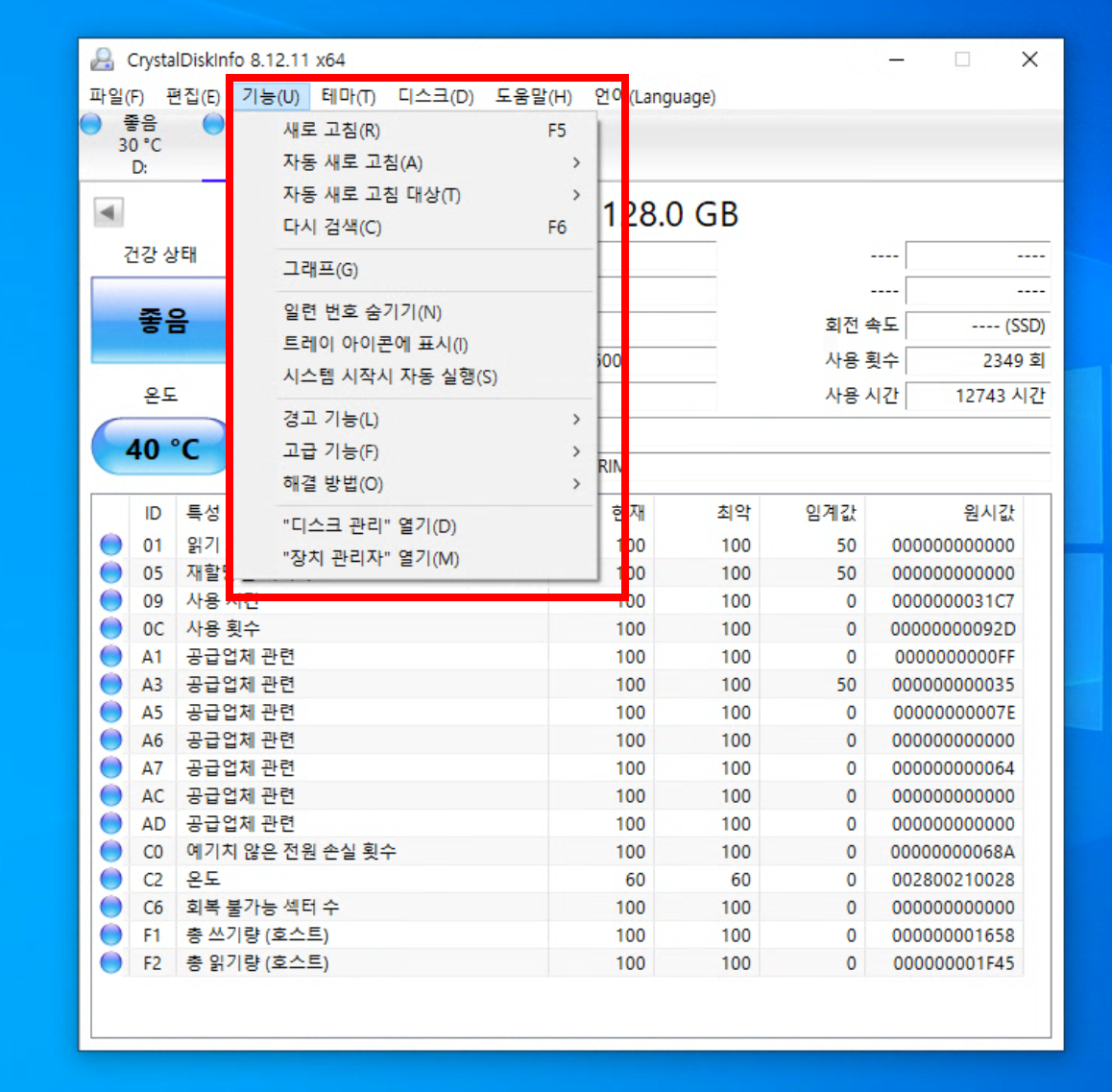Choose "디스크 관리" 열기(D) menu item
The height and width of the screenshot is (1092, 1112).
click(x=416, y=526)
